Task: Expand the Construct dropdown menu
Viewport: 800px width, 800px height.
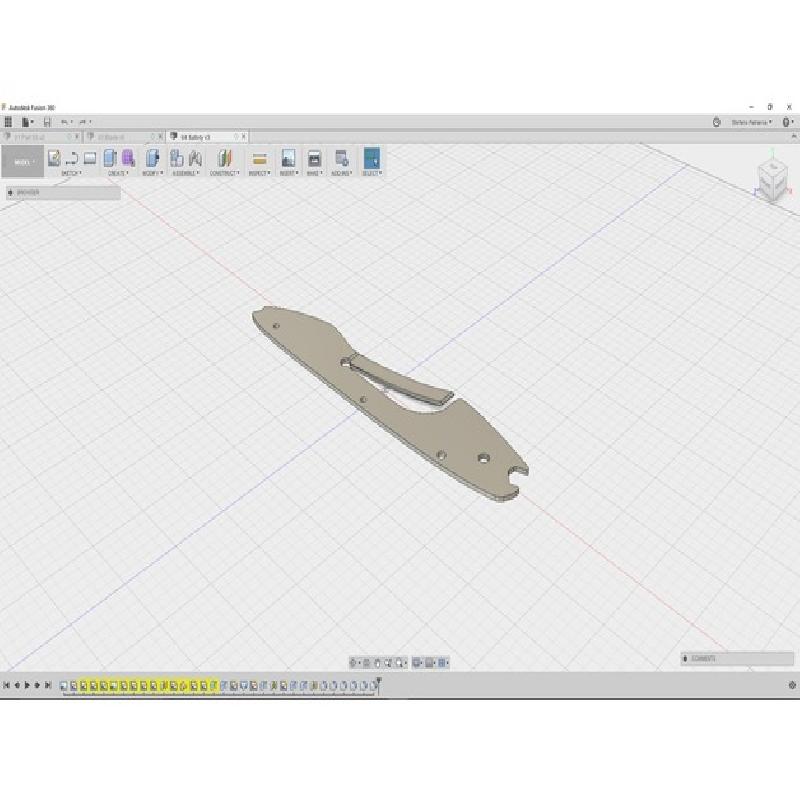Action: point(224,173)
